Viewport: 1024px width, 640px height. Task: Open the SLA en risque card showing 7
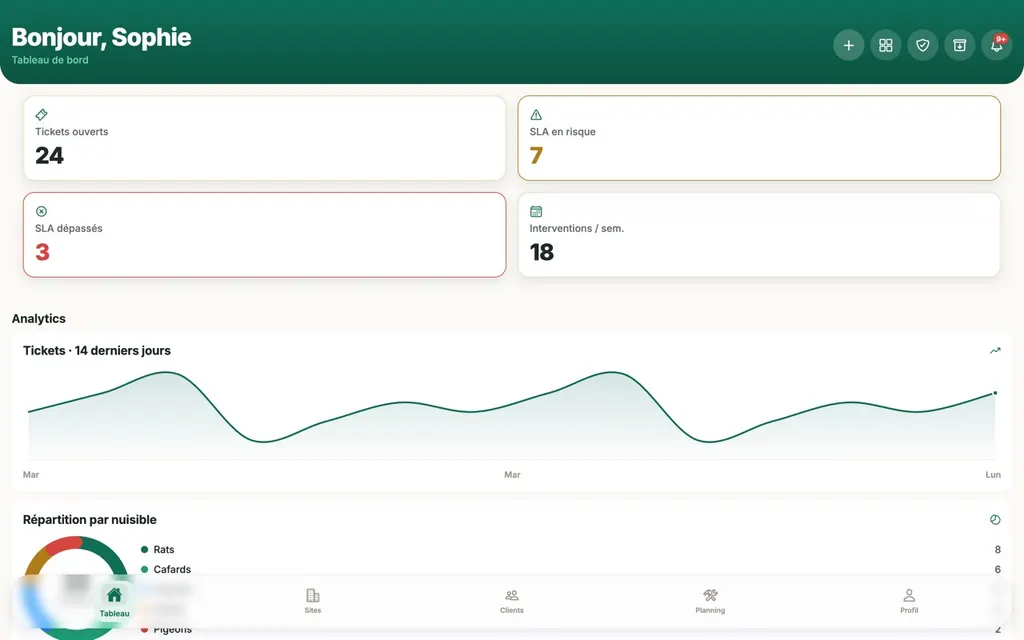(x=759, y=138)
